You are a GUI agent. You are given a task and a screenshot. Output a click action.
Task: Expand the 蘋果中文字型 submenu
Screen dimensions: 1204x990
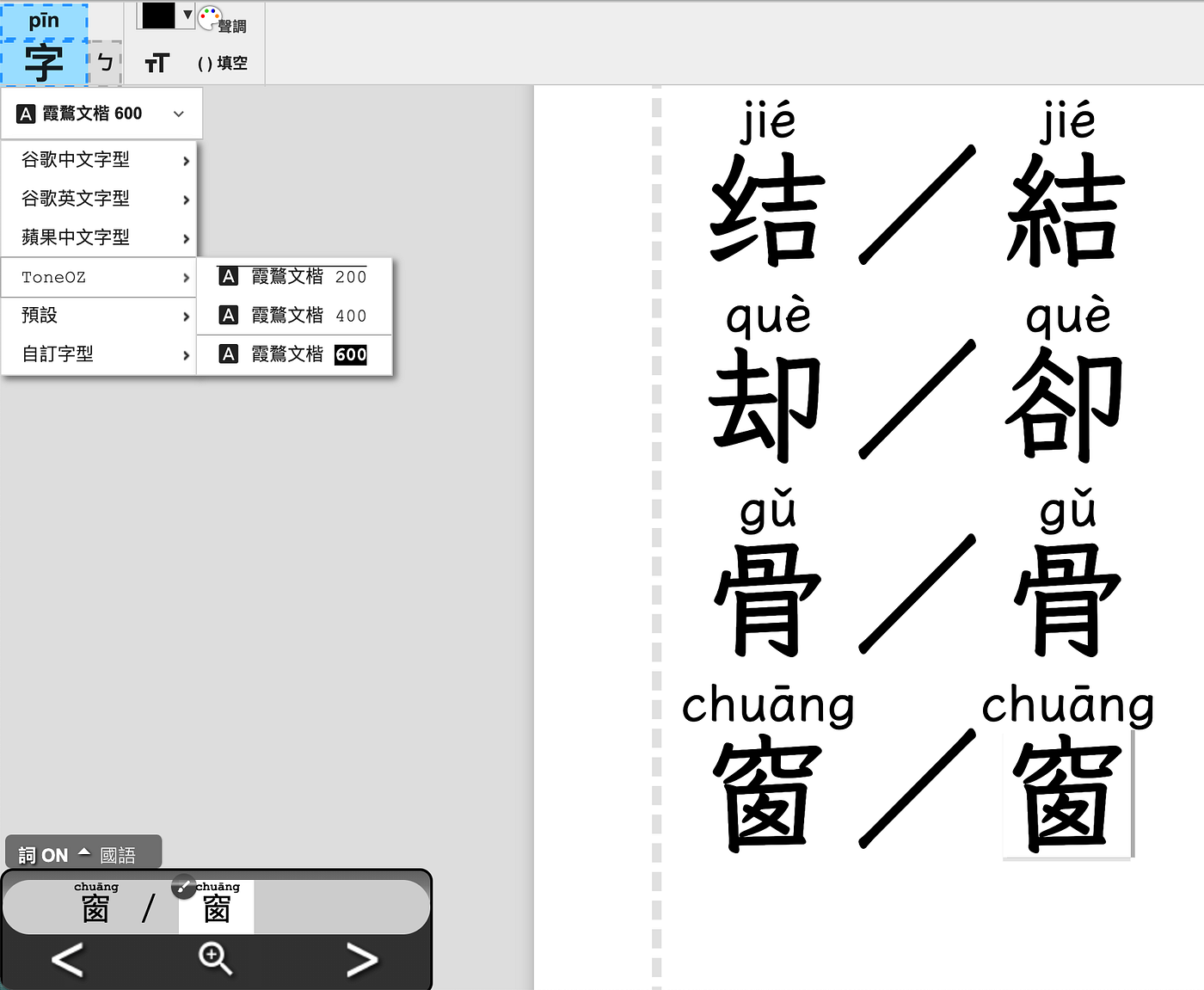pos(100,237)
